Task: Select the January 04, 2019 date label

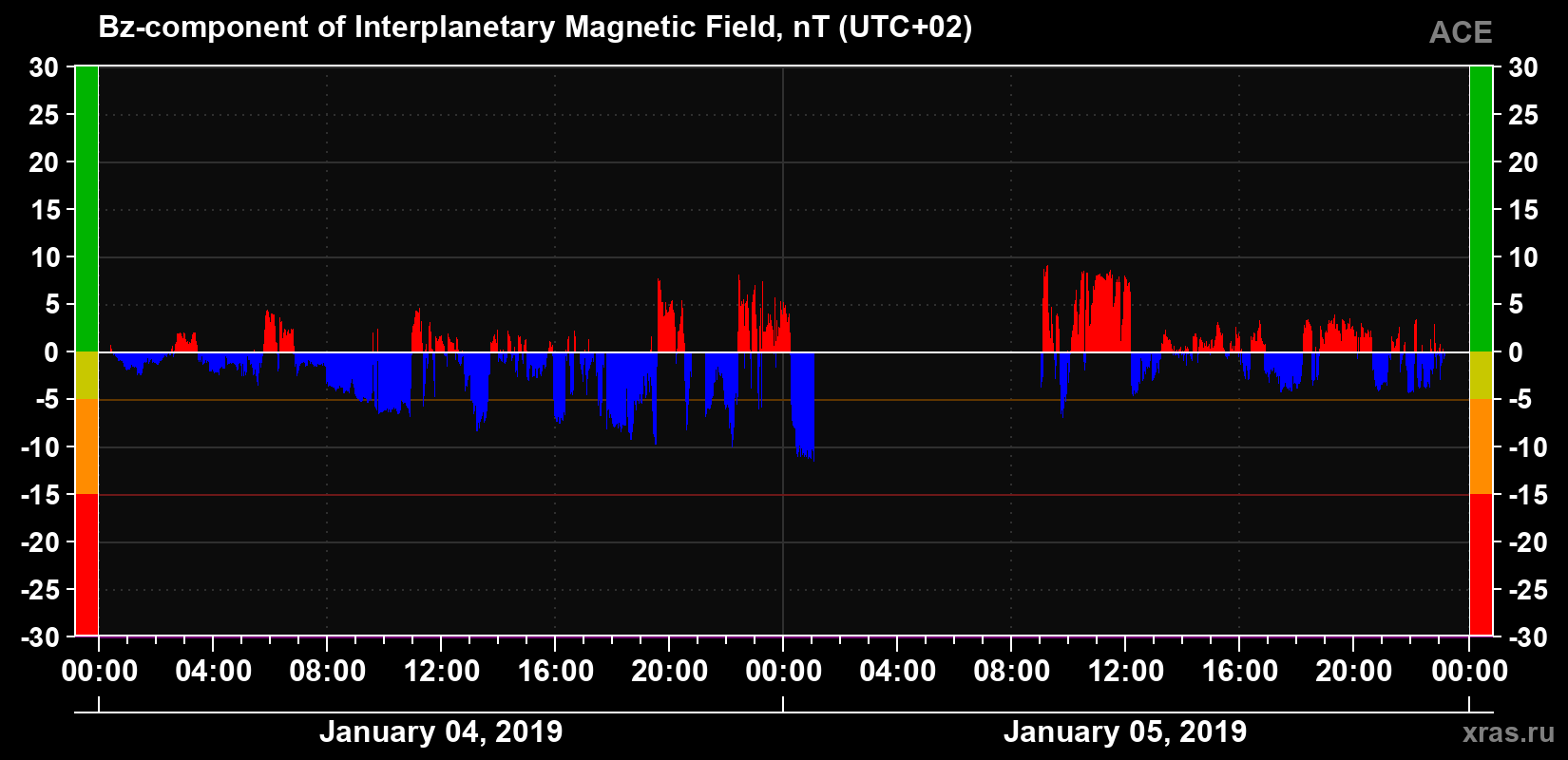Action: (441, 731)
